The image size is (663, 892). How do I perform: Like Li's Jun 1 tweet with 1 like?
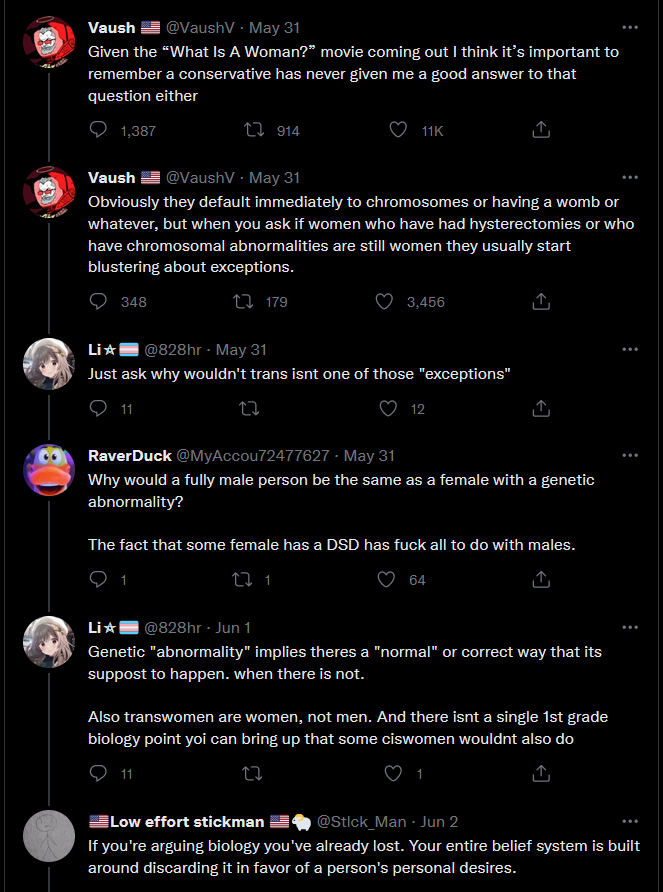coord(393,773)
